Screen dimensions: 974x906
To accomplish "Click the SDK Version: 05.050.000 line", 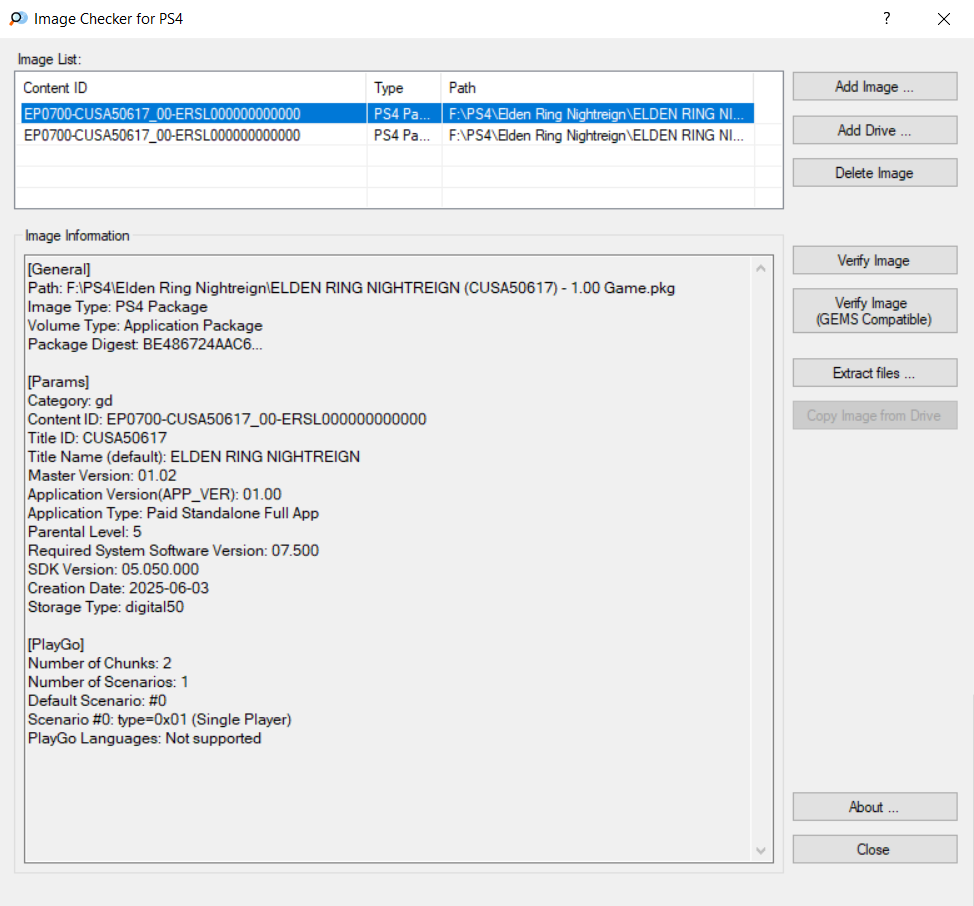I will tap(113, 569).
